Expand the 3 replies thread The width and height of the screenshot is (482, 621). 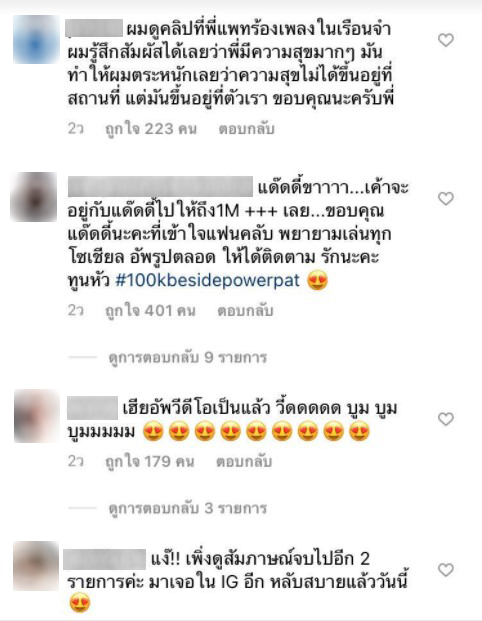point(188,508)
